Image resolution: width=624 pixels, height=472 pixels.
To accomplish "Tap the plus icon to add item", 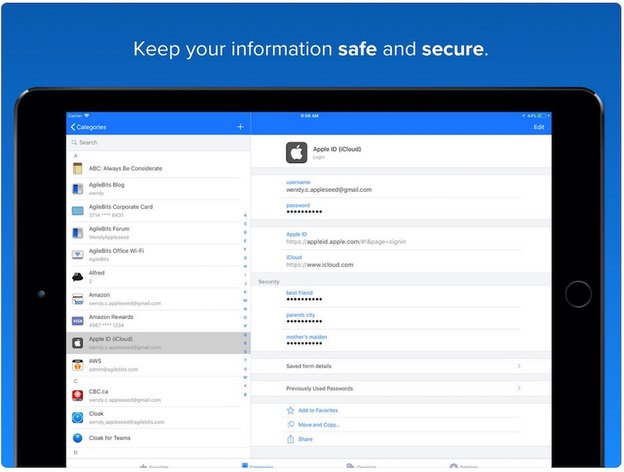I will (240, 127).
